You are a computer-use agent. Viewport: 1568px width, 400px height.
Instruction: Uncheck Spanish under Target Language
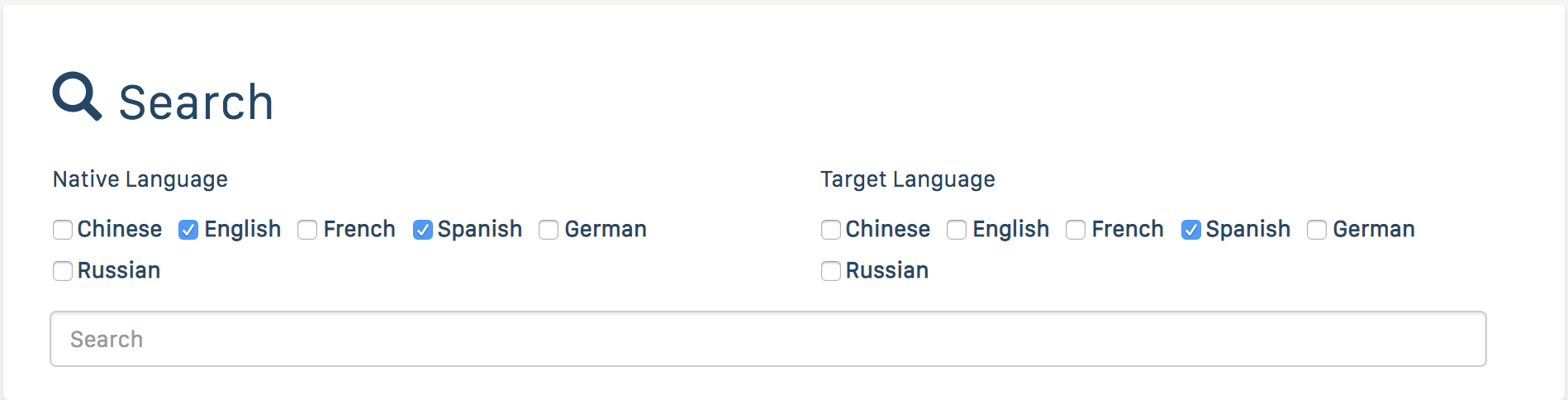pyautogui.click(x=1191, y=230)
